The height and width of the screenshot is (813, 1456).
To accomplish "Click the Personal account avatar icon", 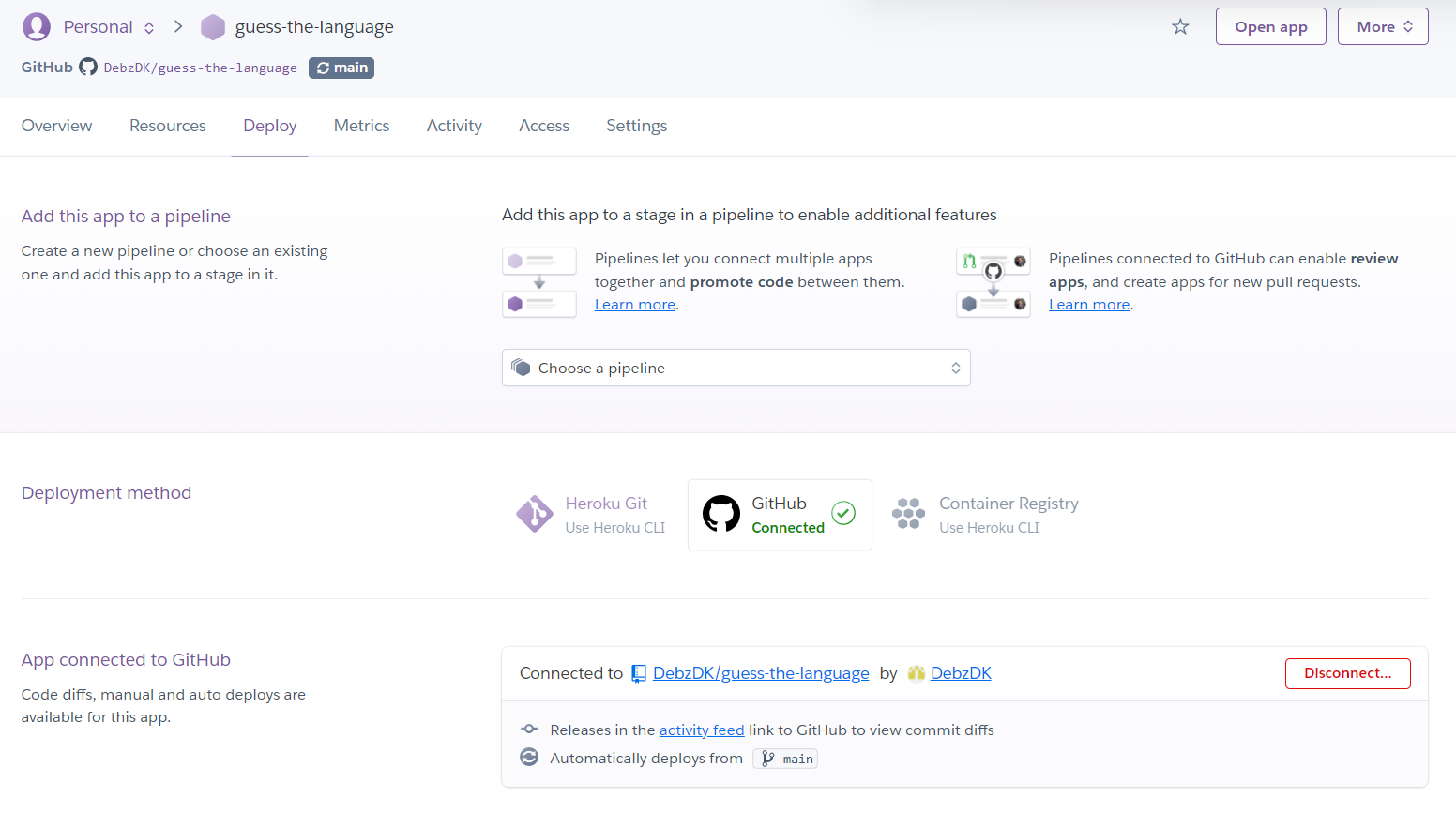I will pyautogui.click(x=37, y=27).
